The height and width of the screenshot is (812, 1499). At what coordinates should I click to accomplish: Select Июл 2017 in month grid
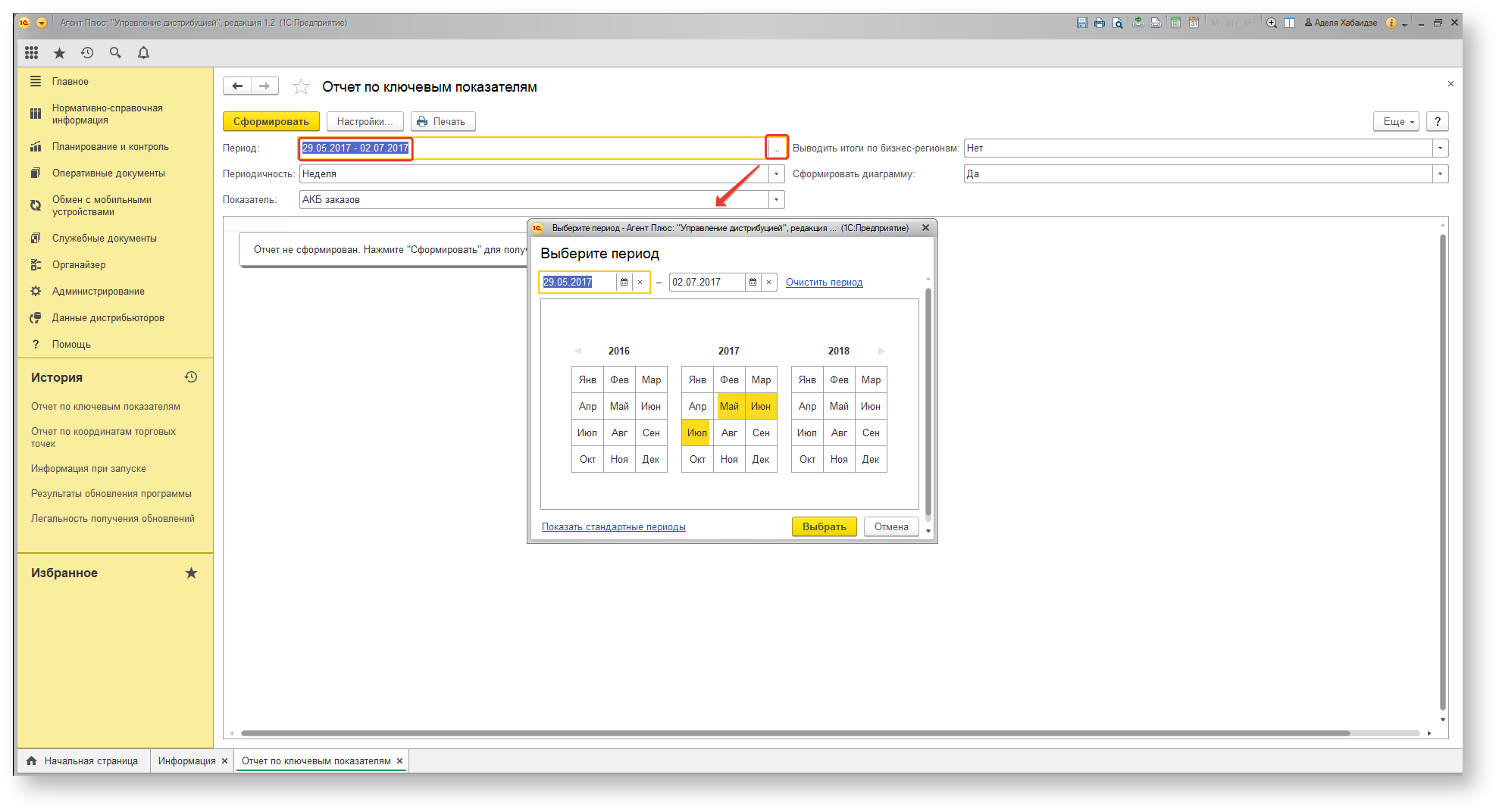tap(697, 433)
